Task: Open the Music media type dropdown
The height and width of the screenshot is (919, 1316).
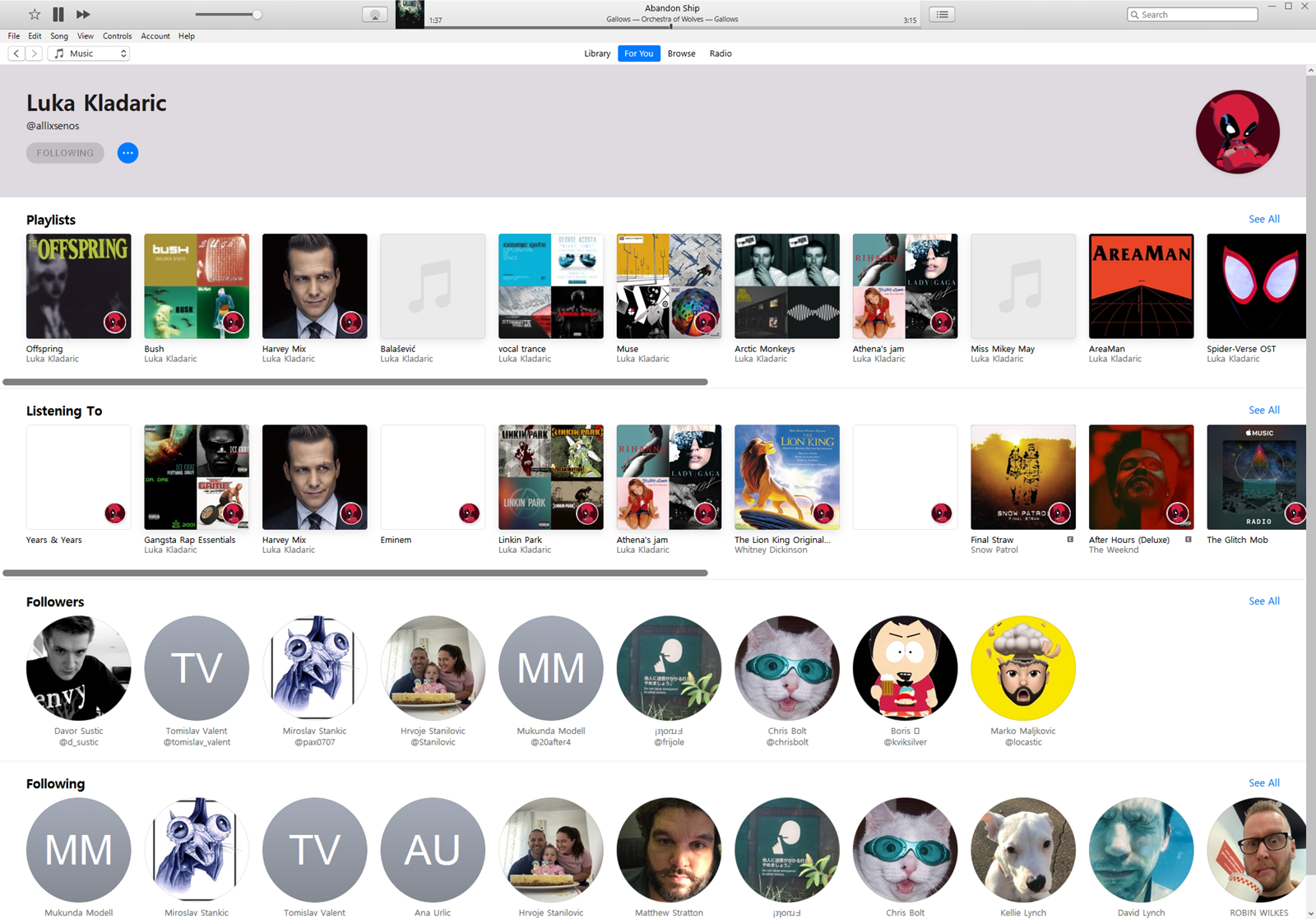Action: [x=89, y=53]
